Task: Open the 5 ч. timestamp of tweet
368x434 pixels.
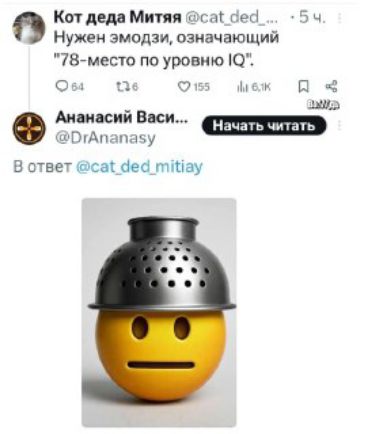Action: pos(311,17)
